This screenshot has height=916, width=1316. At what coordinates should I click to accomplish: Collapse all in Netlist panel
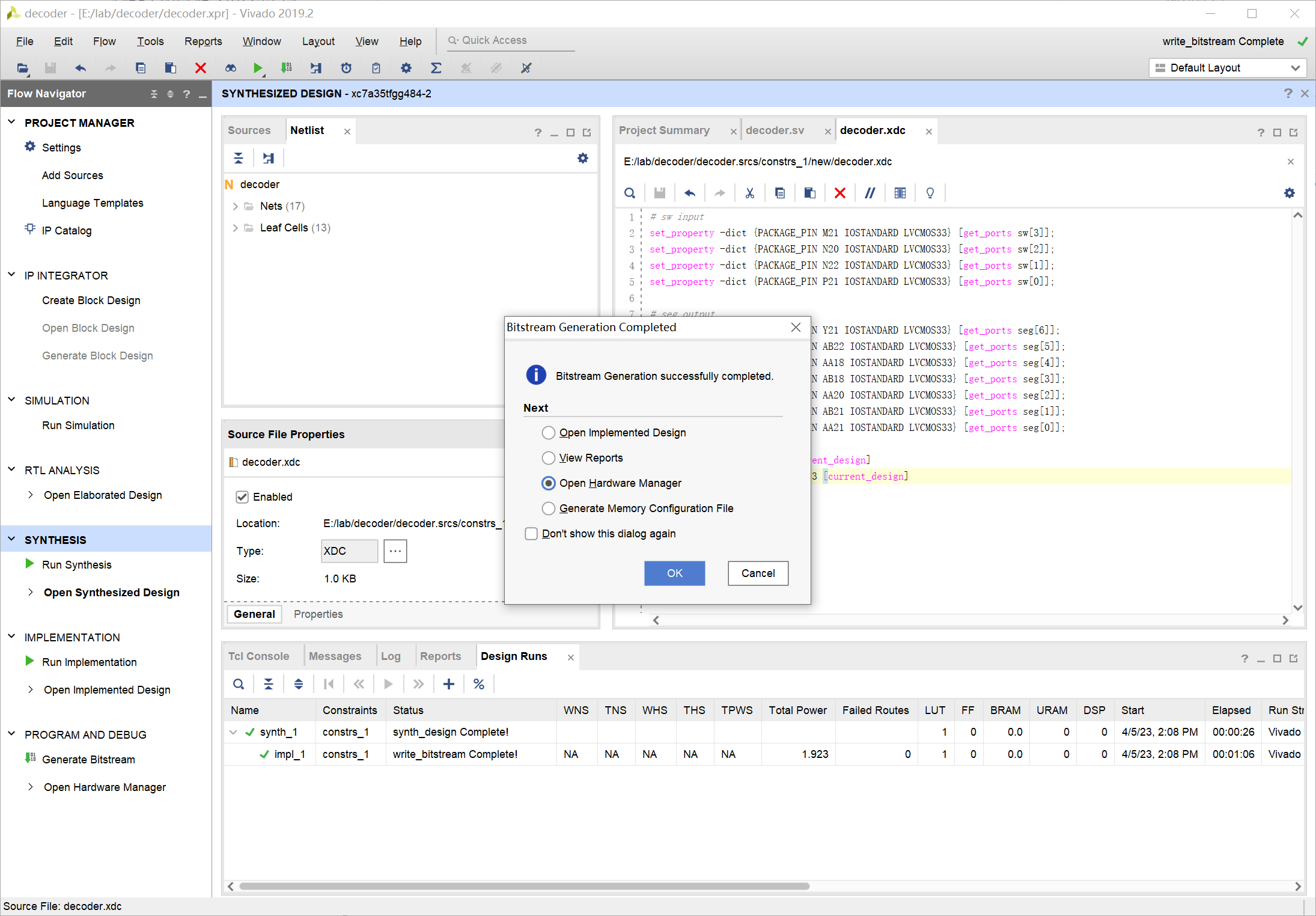tap(239, 158)
